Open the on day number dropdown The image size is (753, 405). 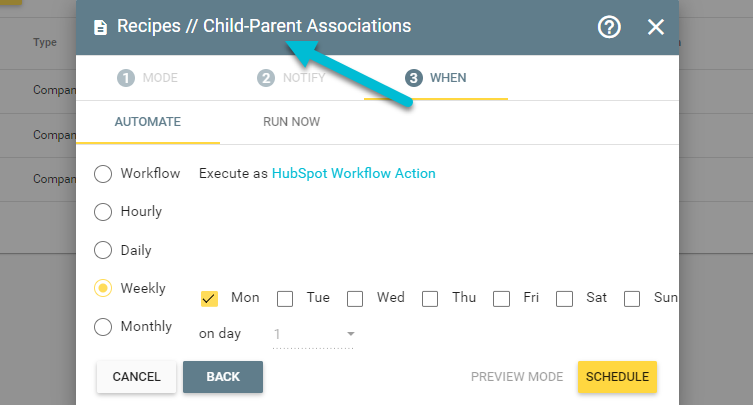point(313,334)
